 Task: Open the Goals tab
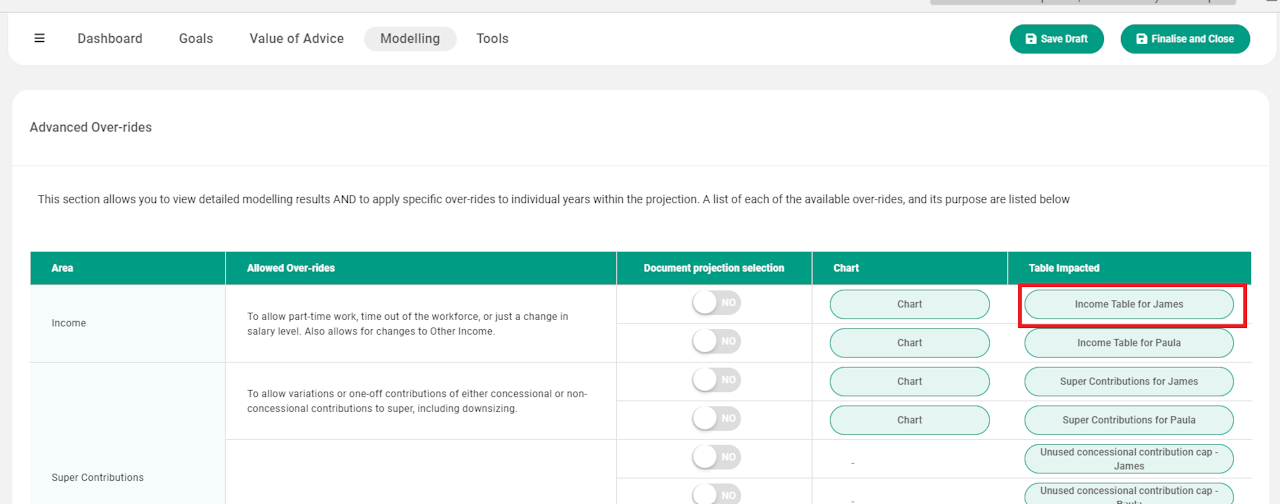click(196, 39)
